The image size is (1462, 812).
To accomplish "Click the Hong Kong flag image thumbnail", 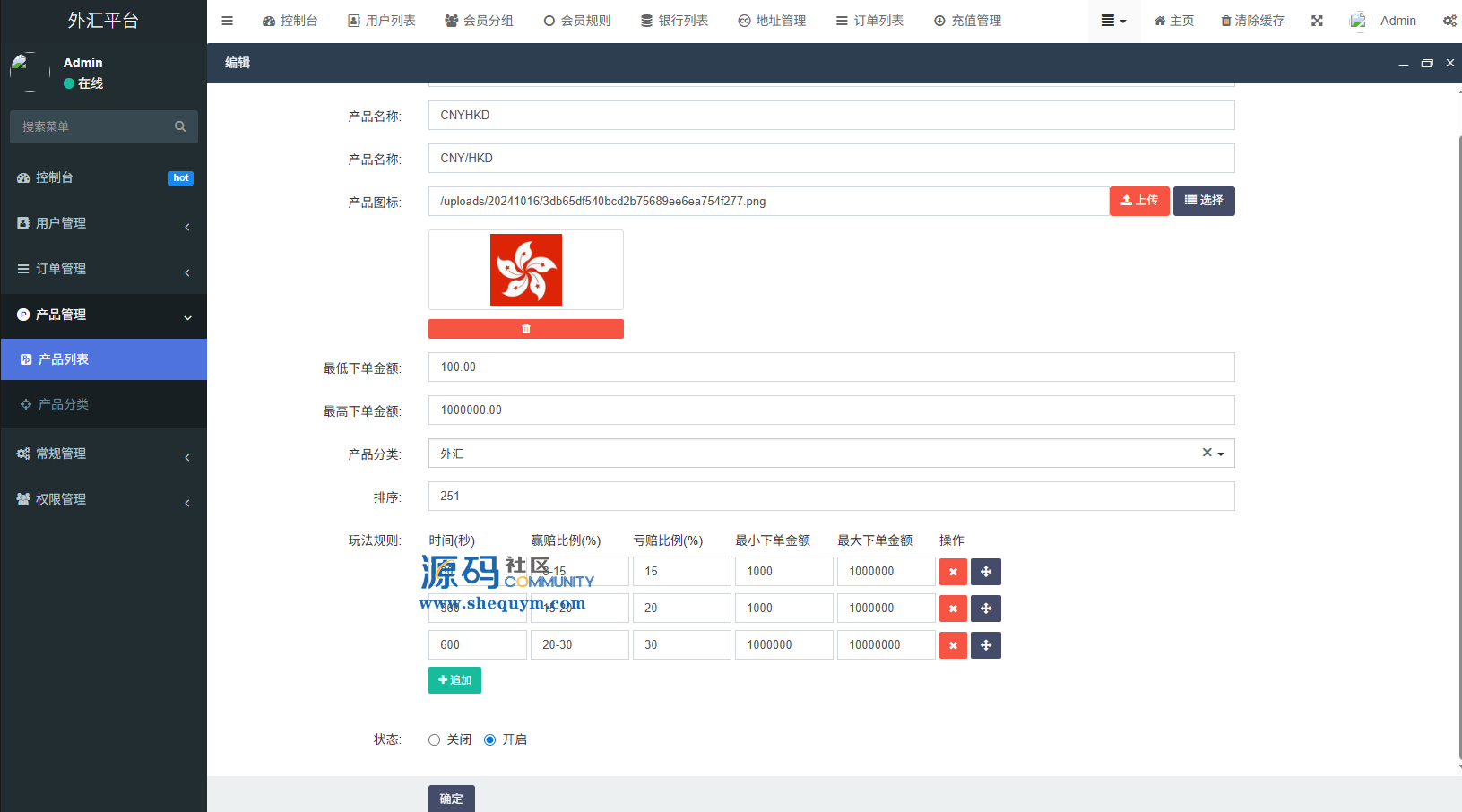I will coord(525,270).
